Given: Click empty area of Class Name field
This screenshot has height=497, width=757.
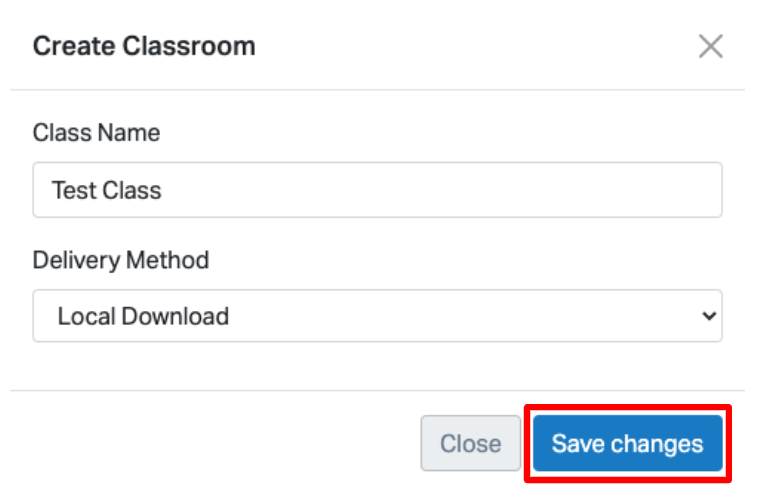Looking at the screenshot, I should [x=450, y=190].
